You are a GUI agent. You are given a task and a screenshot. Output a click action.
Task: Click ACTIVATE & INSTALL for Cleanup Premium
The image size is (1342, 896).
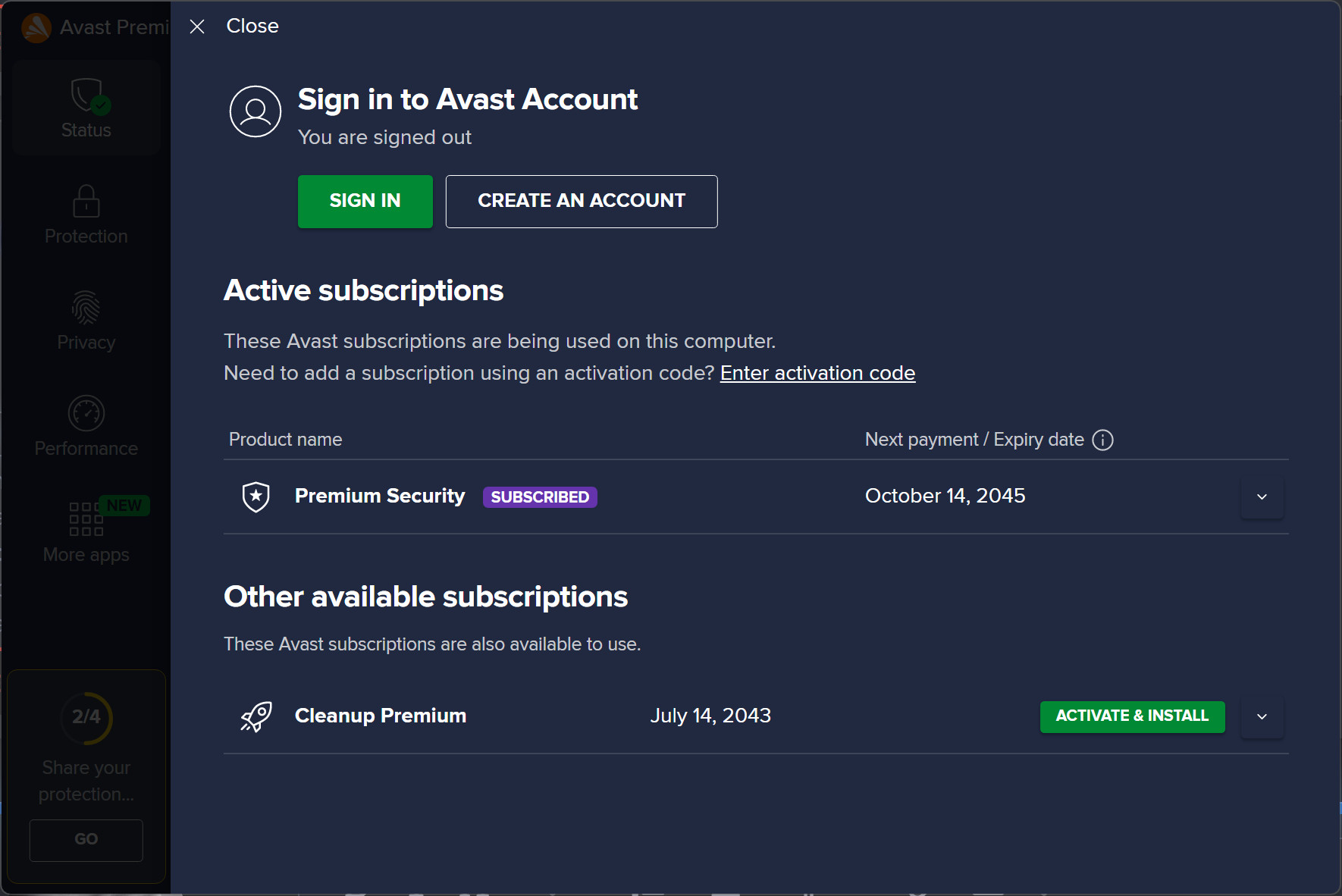1132,716
